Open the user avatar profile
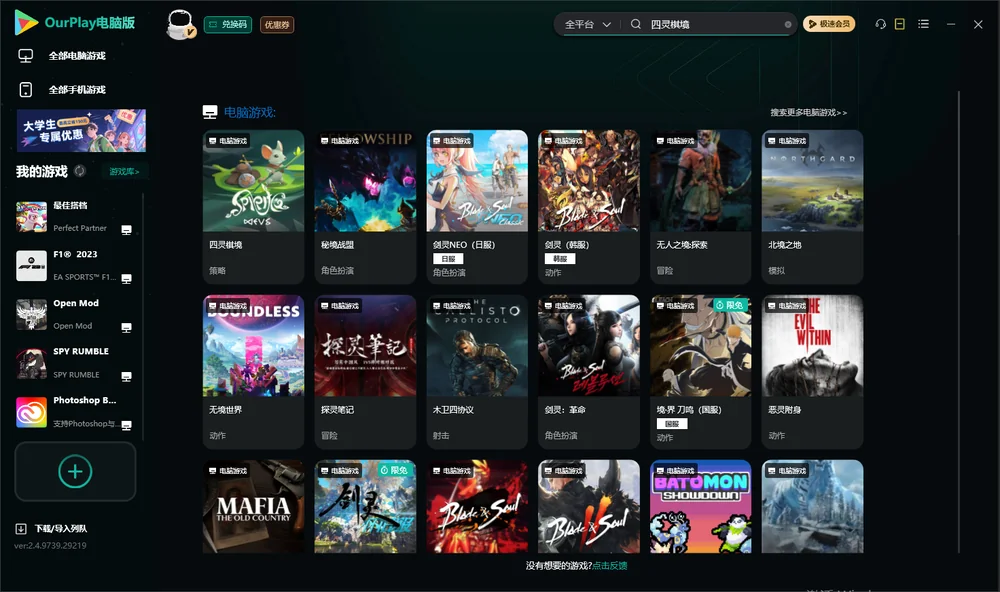 [180, 24]
